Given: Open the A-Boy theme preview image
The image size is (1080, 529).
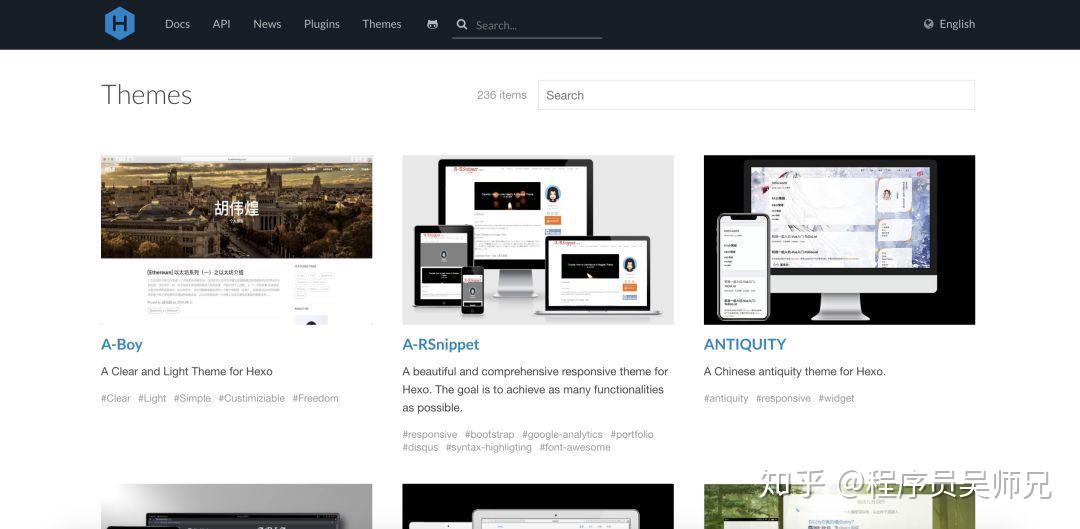Looking at the screenshot, I should pos(236,240).
